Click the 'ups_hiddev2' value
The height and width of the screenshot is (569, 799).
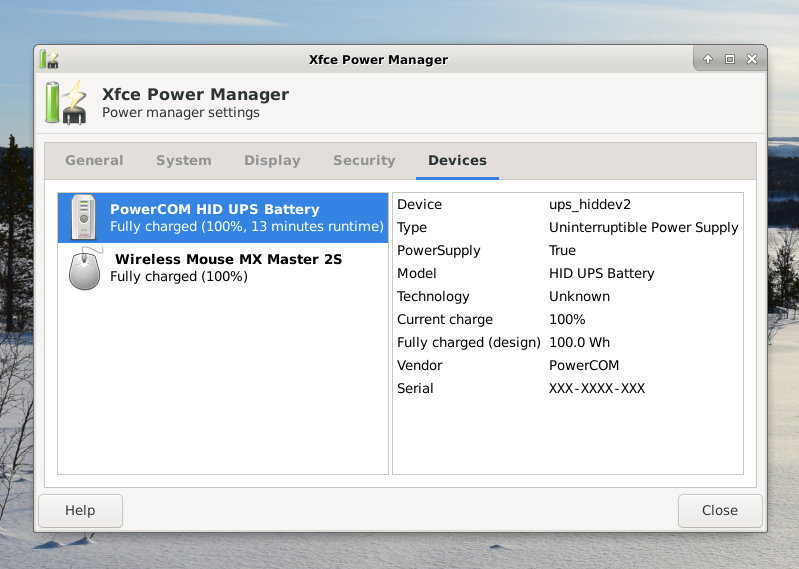590,205
